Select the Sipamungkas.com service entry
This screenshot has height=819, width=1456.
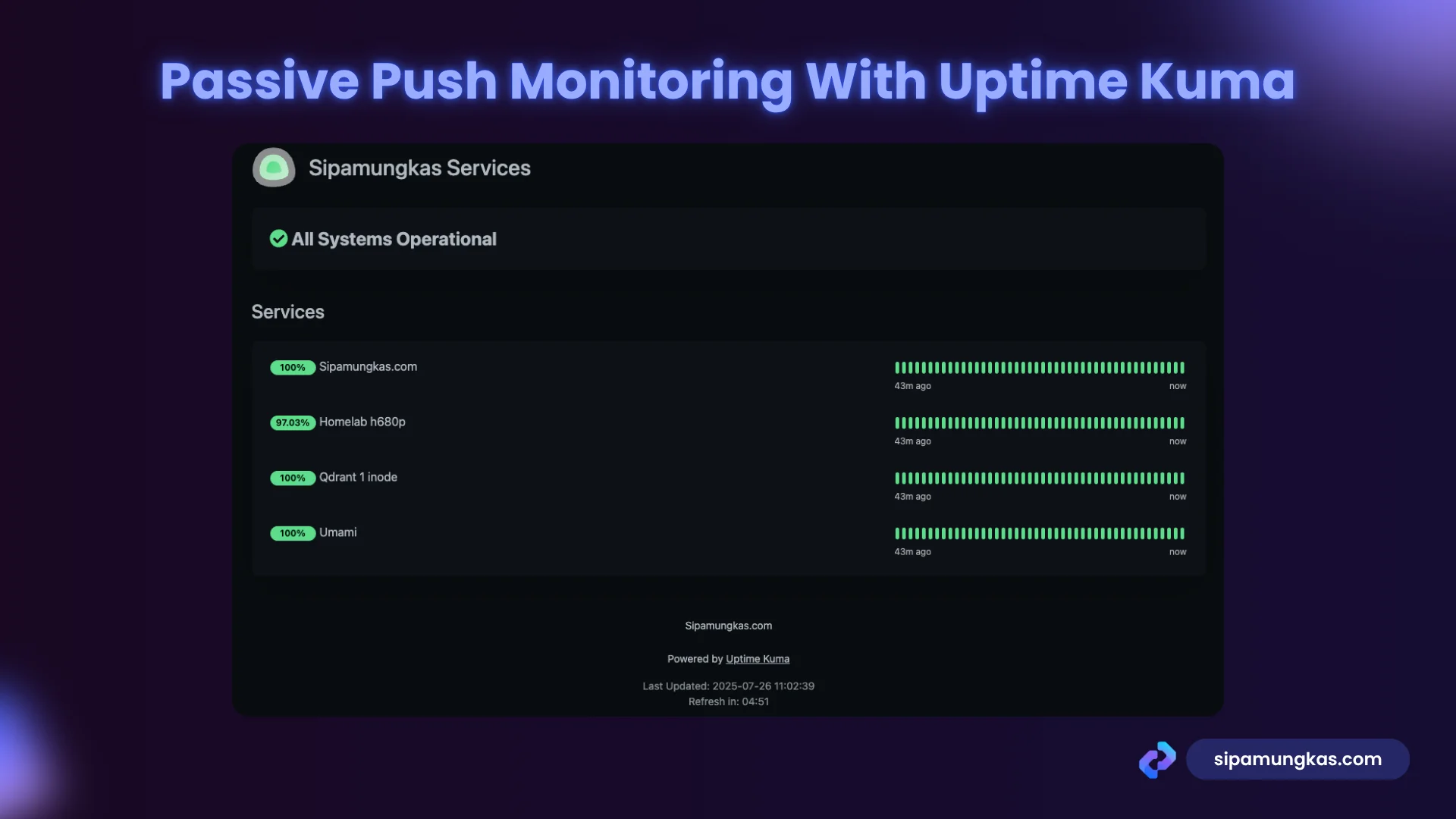pos(367,366)
